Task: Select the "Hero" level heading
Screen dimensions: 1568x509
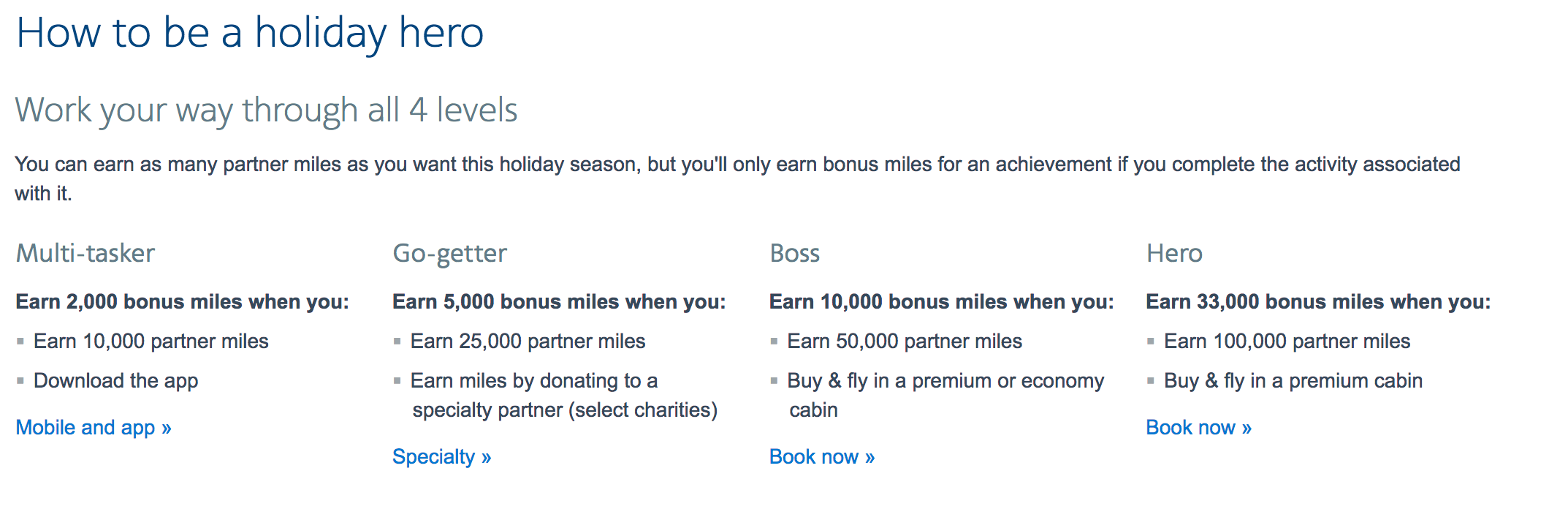Action: 1174,253
